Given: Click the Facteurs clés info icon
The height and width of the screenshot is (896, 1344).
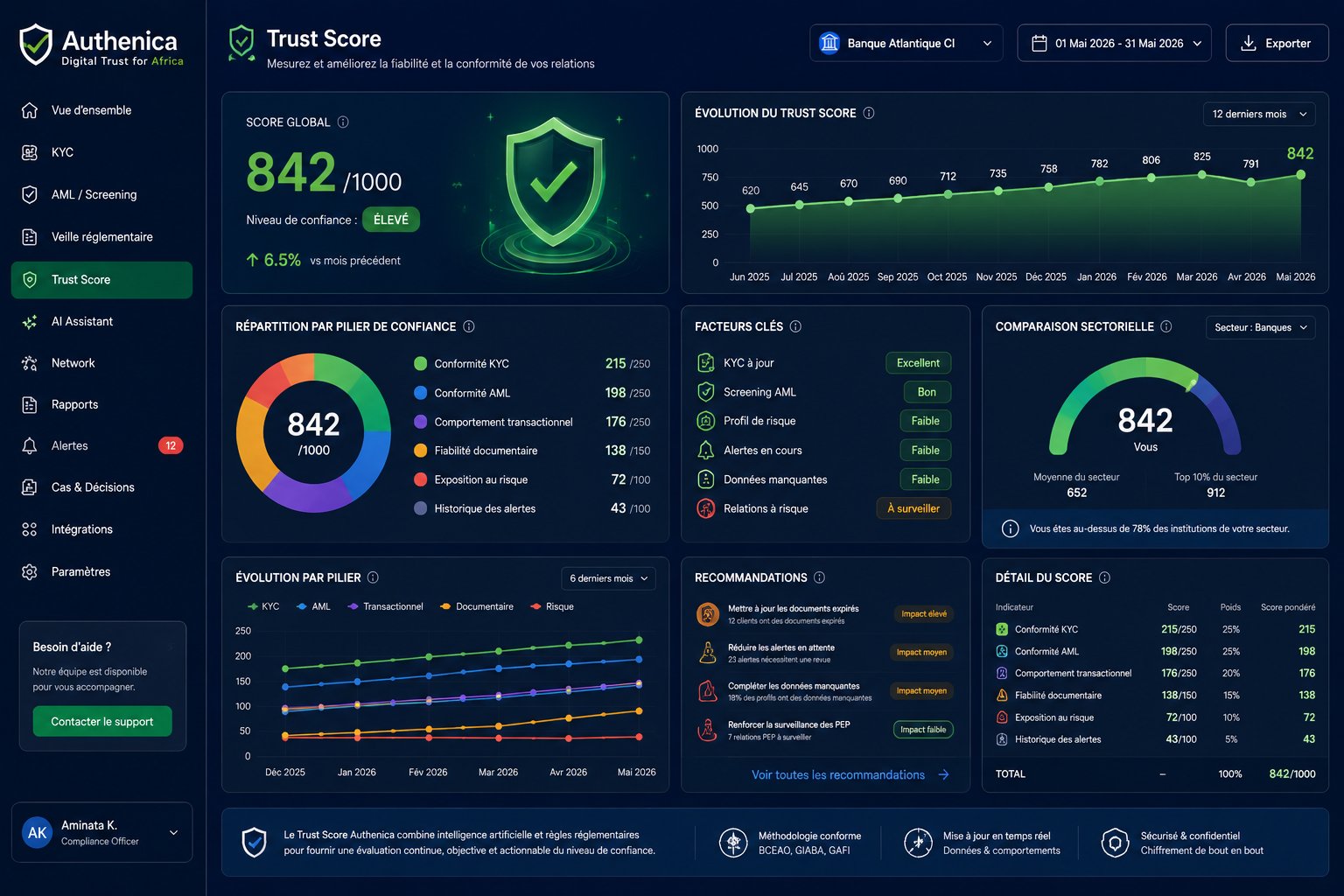Looking at the screenshot, I should click(795, 326).
